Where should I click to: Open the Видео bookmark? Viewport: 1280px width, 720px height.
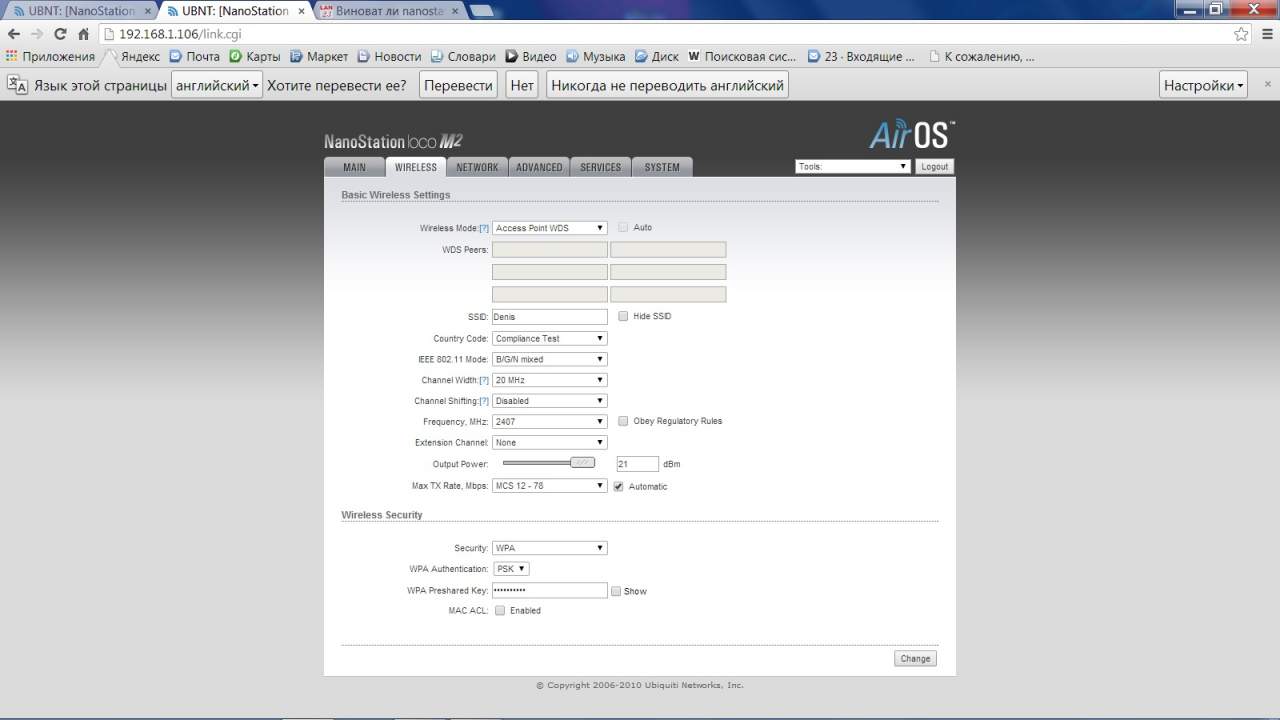[531, 57]
